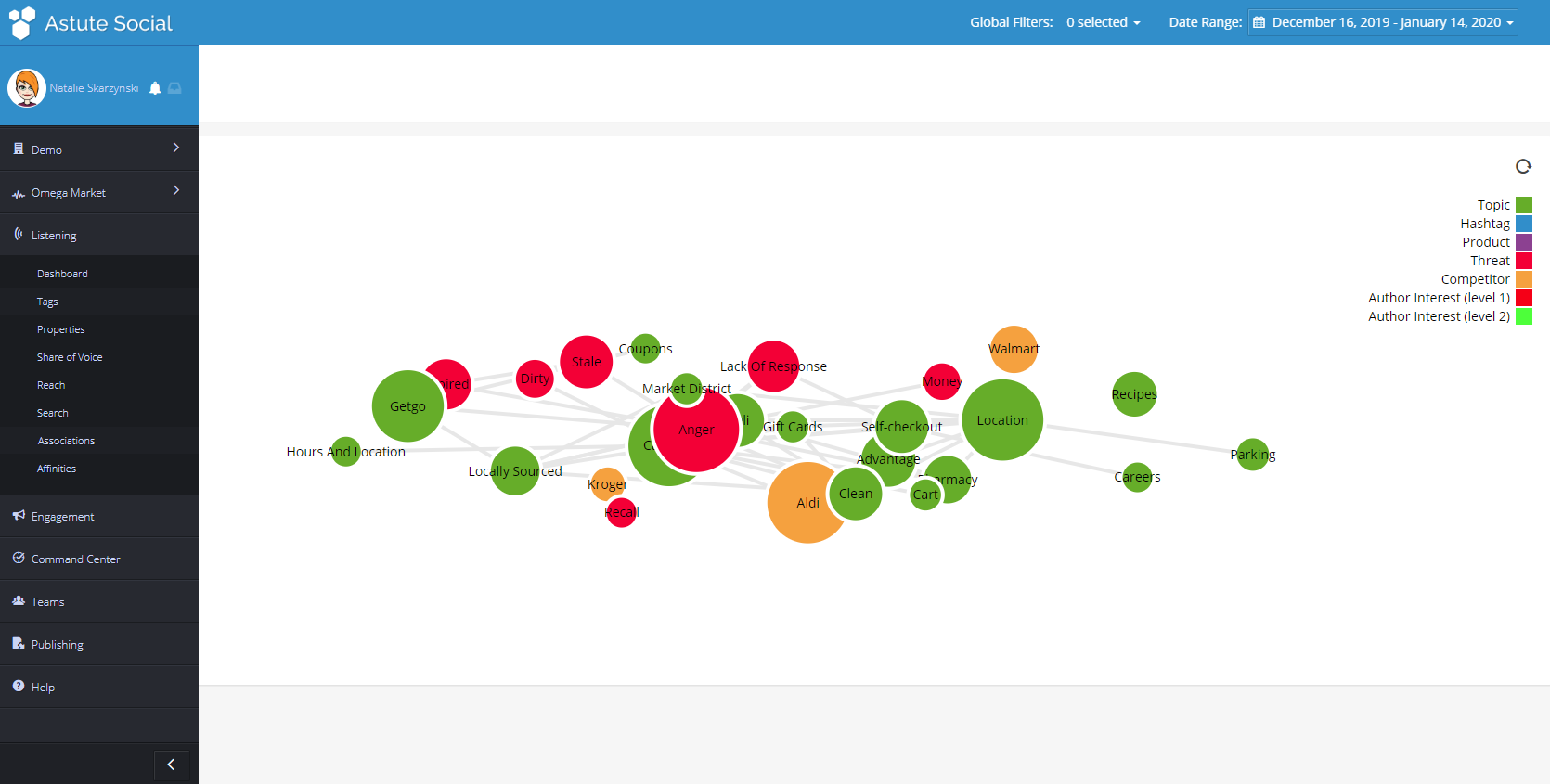Select the Recipes topic node

coord(1134,394)
